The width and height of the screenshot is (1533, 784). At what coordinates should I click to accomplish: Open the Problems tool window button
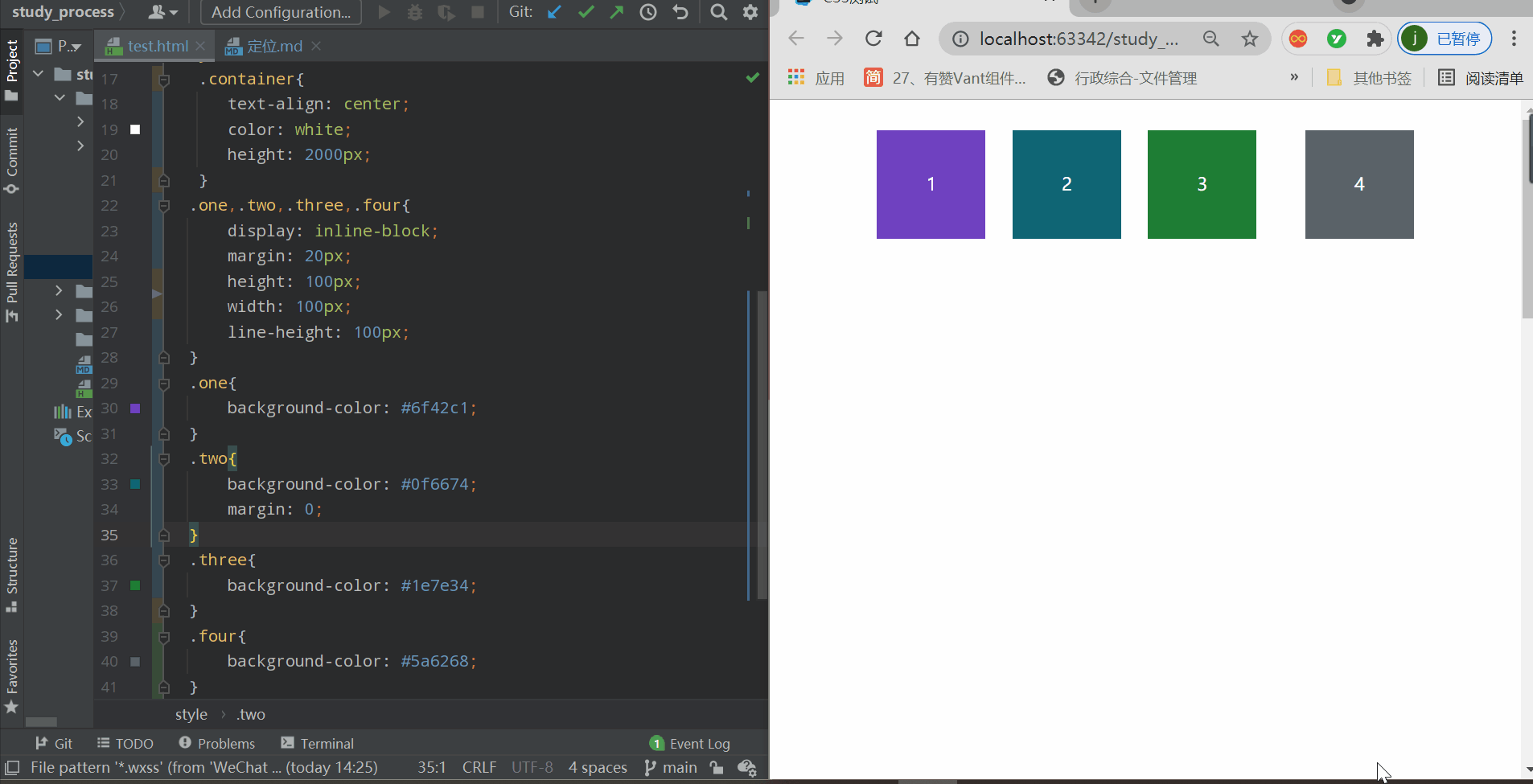[x=217, y=744]
